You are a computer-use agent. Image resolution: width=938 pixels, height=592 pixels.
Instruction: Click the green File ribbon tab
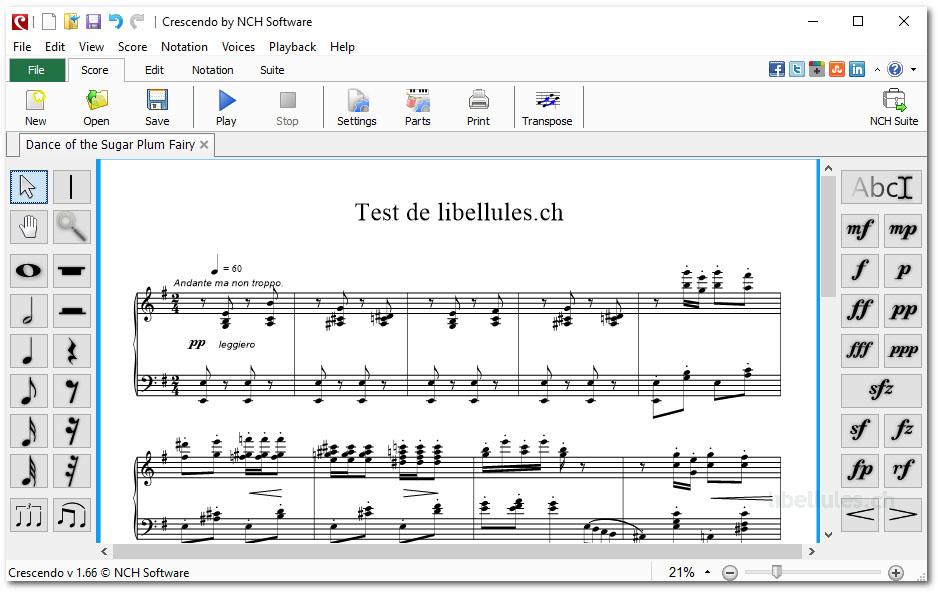point(36,70)
